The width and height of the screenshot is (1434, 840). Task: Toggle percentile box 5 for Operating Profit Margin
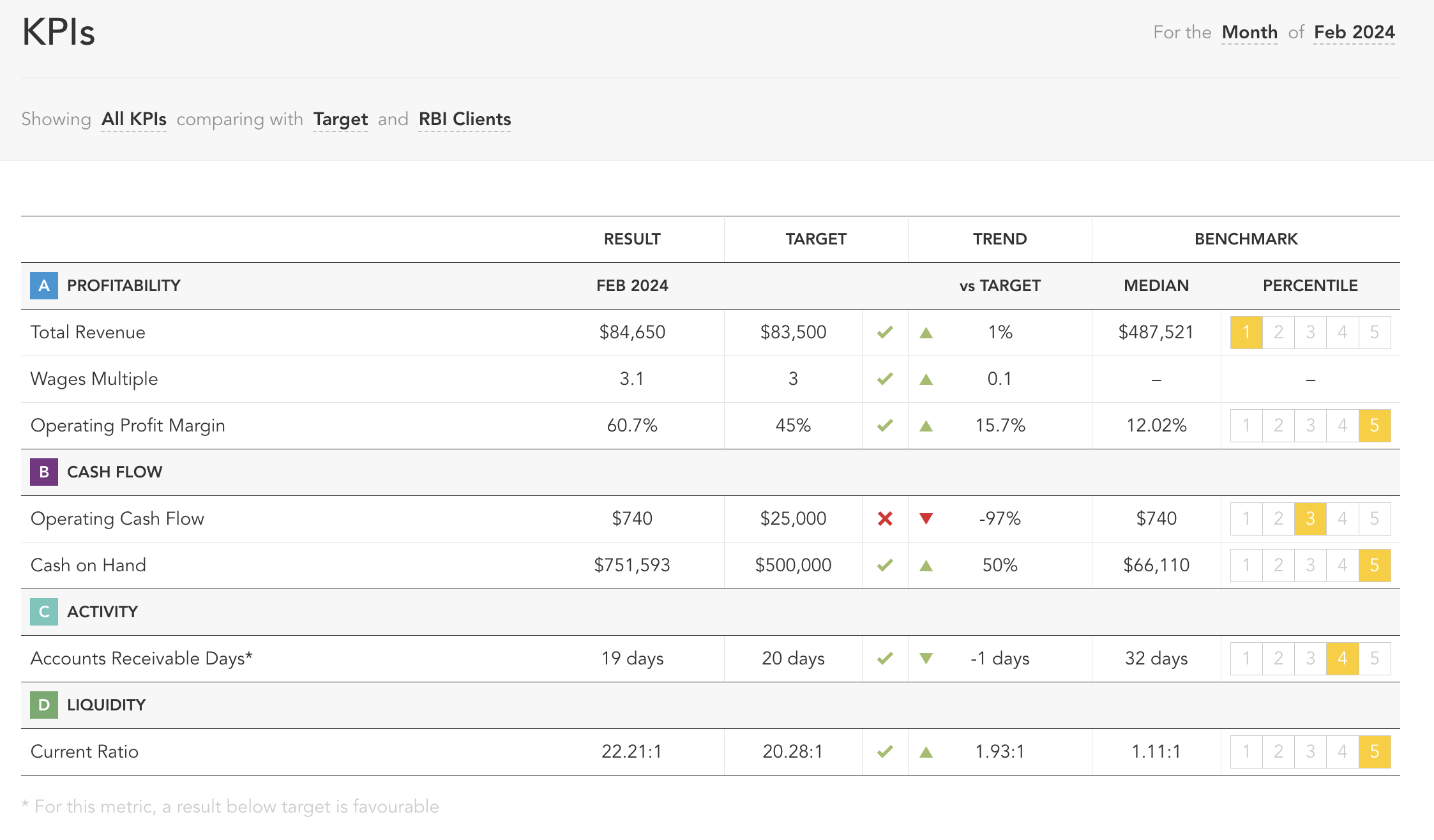[x=1375, y=425]
